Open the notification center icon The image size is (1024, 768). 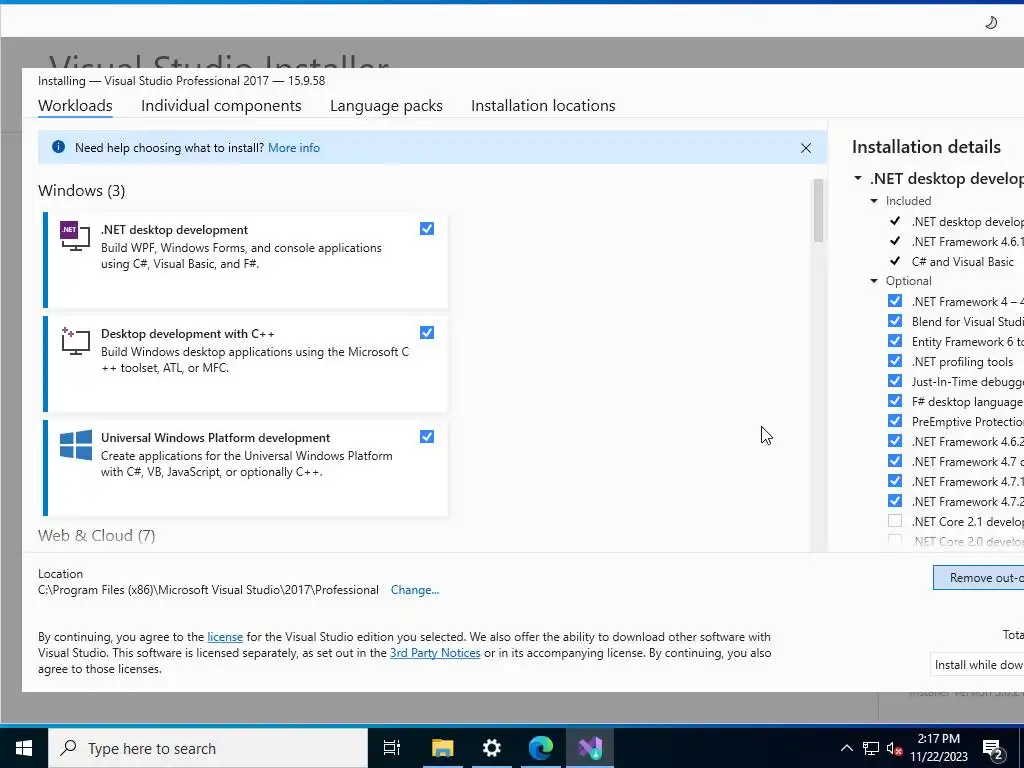point(993,750)
